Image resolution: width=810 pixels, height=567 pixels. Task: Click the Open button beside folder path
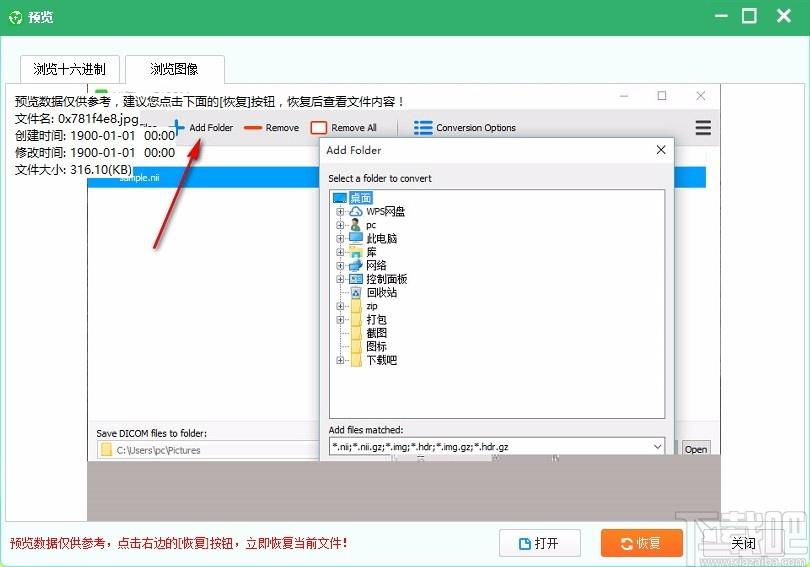pos(695,449)
